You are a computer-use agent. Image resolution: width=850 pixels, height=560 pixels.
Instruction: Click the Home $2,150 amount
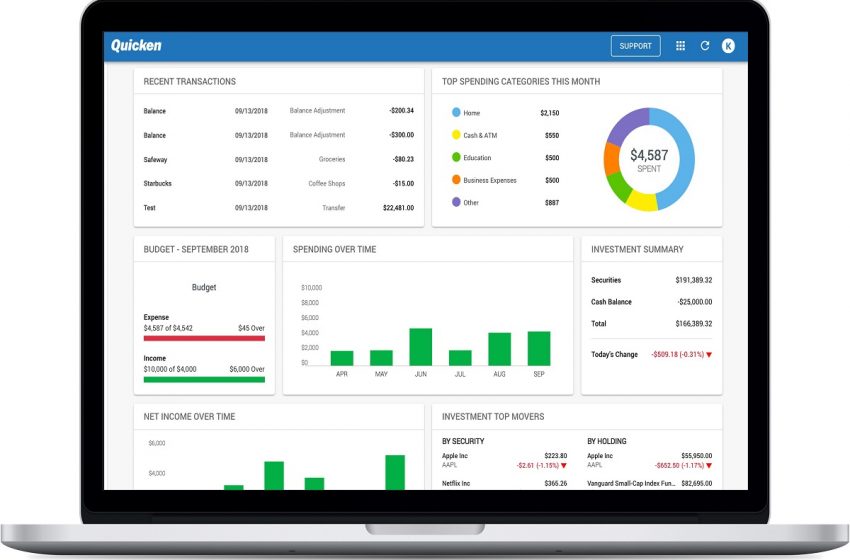pos(550,113)
